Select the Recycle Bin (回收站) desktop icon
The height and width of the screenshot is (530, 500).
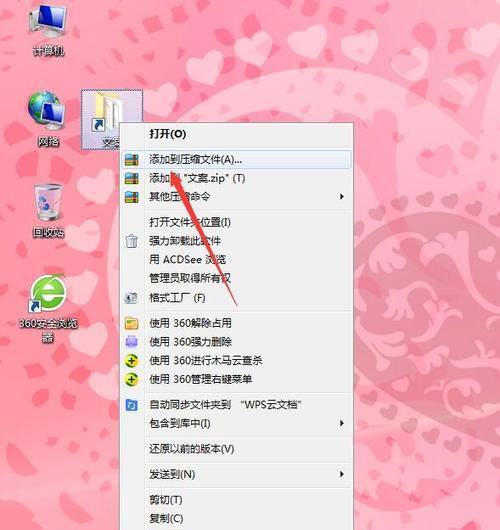coord(48,210)
